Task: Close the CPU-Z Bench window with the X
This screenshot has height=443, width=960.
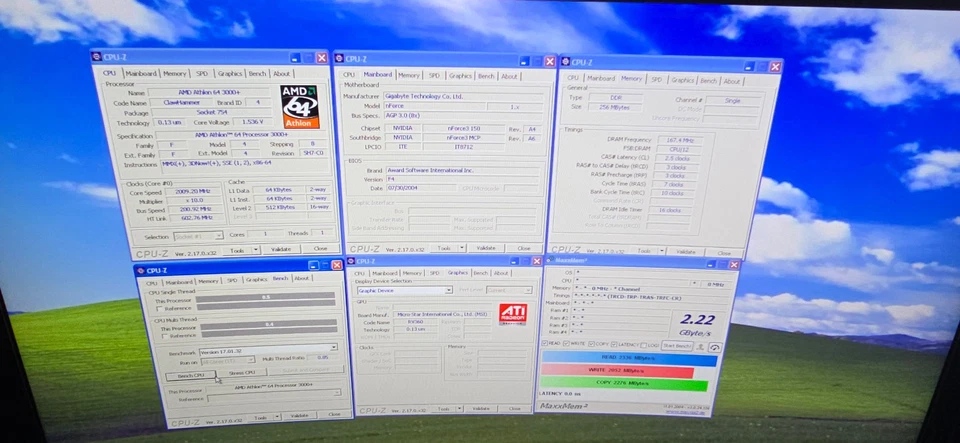Action: click(x=337, y=265)
